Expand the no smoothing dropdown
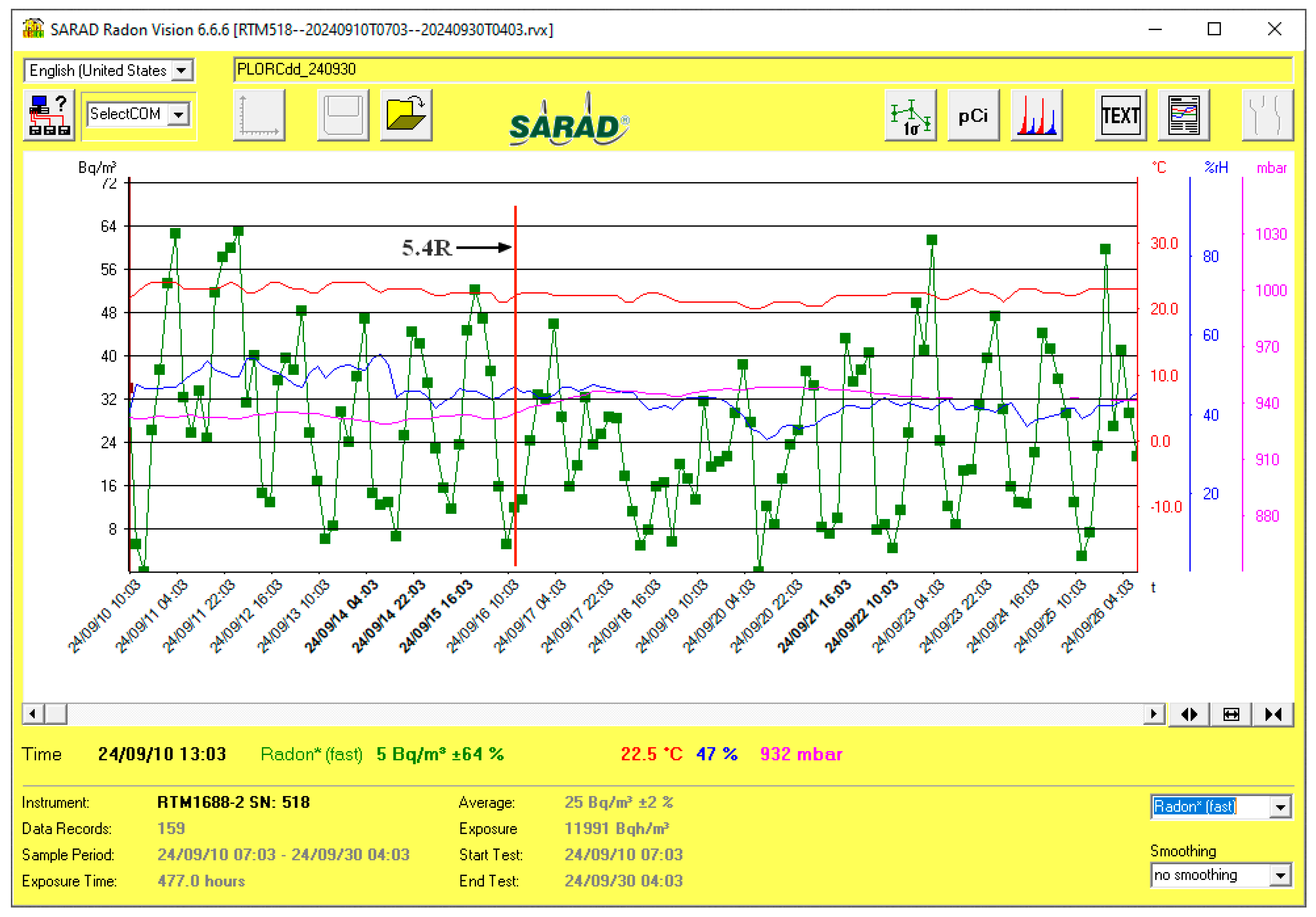 pos(1280,876)
